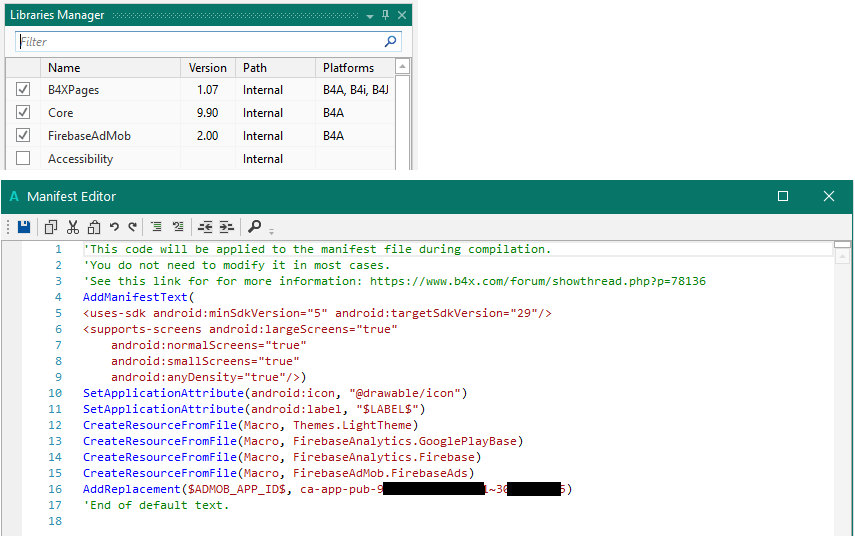Close the Manifest Editor window
This screenshot has height=536, width=855.
tap(829, 196)
